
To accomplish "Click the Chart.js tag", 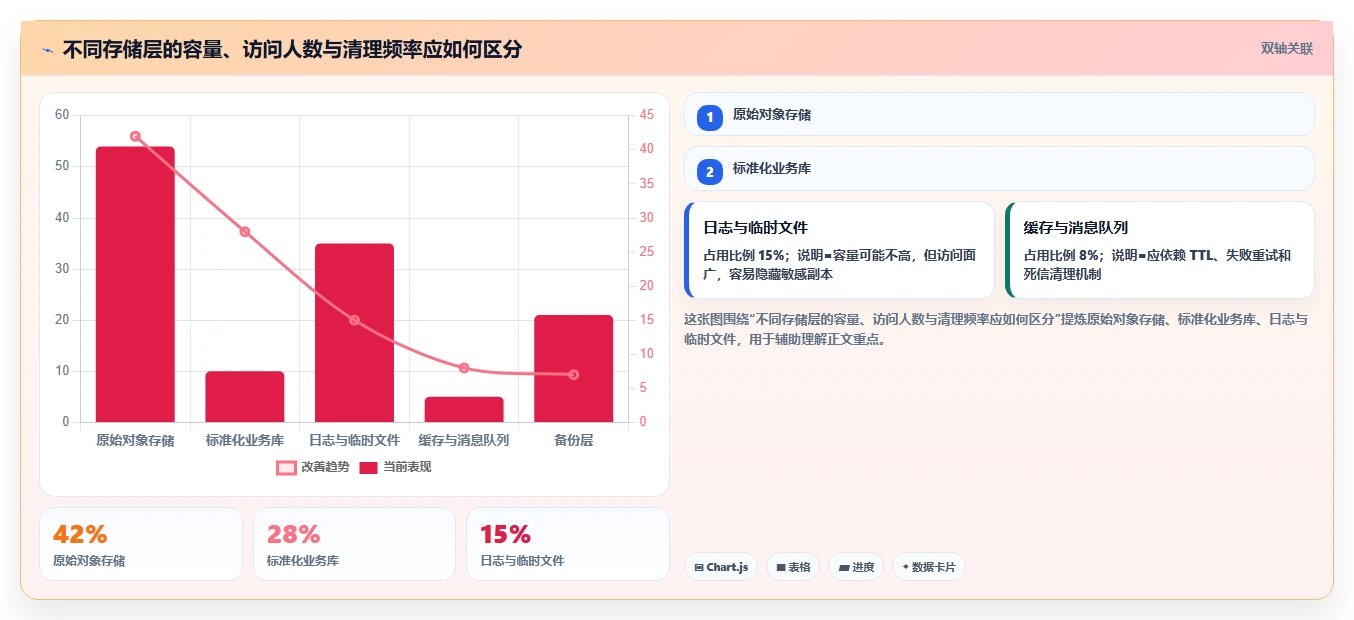I will [721, 567].
